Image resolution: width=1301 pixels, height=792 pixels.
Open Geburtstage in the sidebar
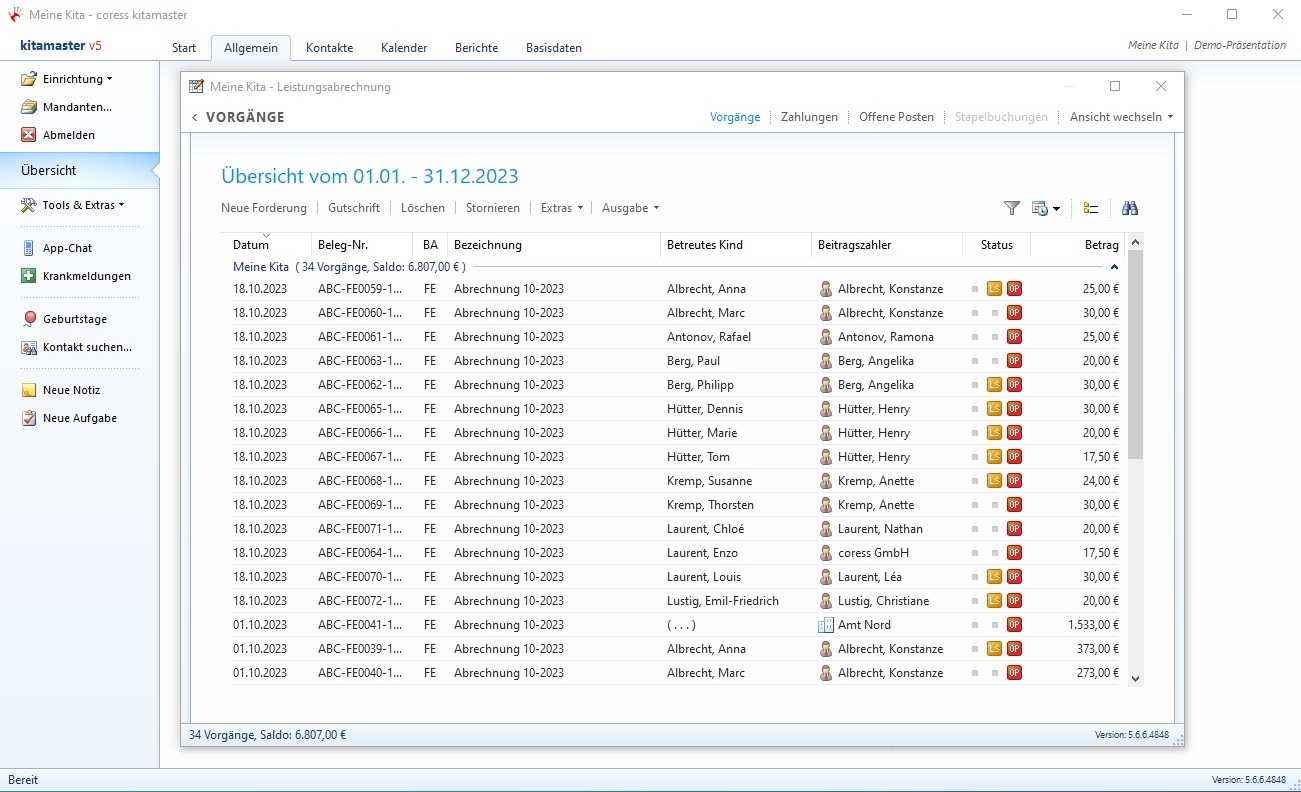[x=74, y=319]
